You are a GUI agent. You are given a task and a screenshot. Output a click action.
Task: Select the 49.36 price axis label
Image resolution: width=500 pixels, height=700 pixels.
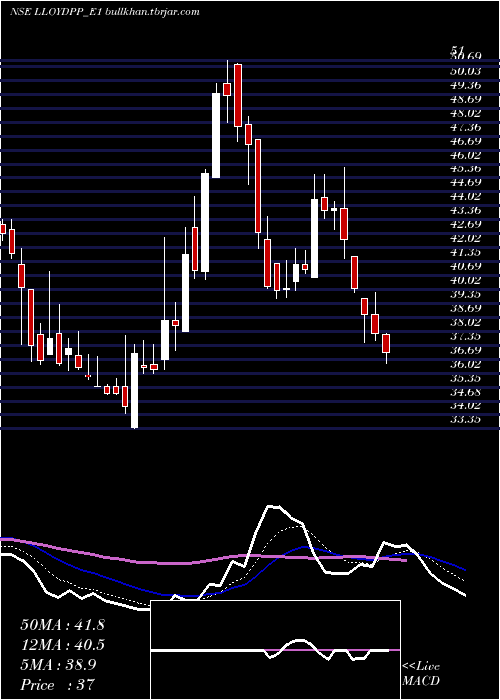click(466, 85)
